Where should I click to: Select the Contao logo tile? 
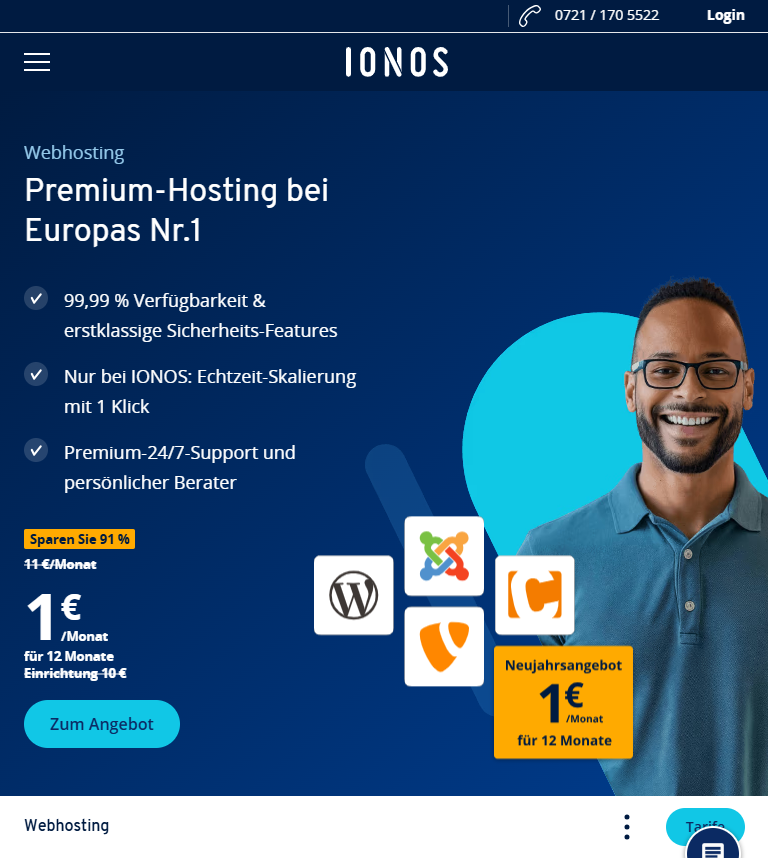click(534, 595)
